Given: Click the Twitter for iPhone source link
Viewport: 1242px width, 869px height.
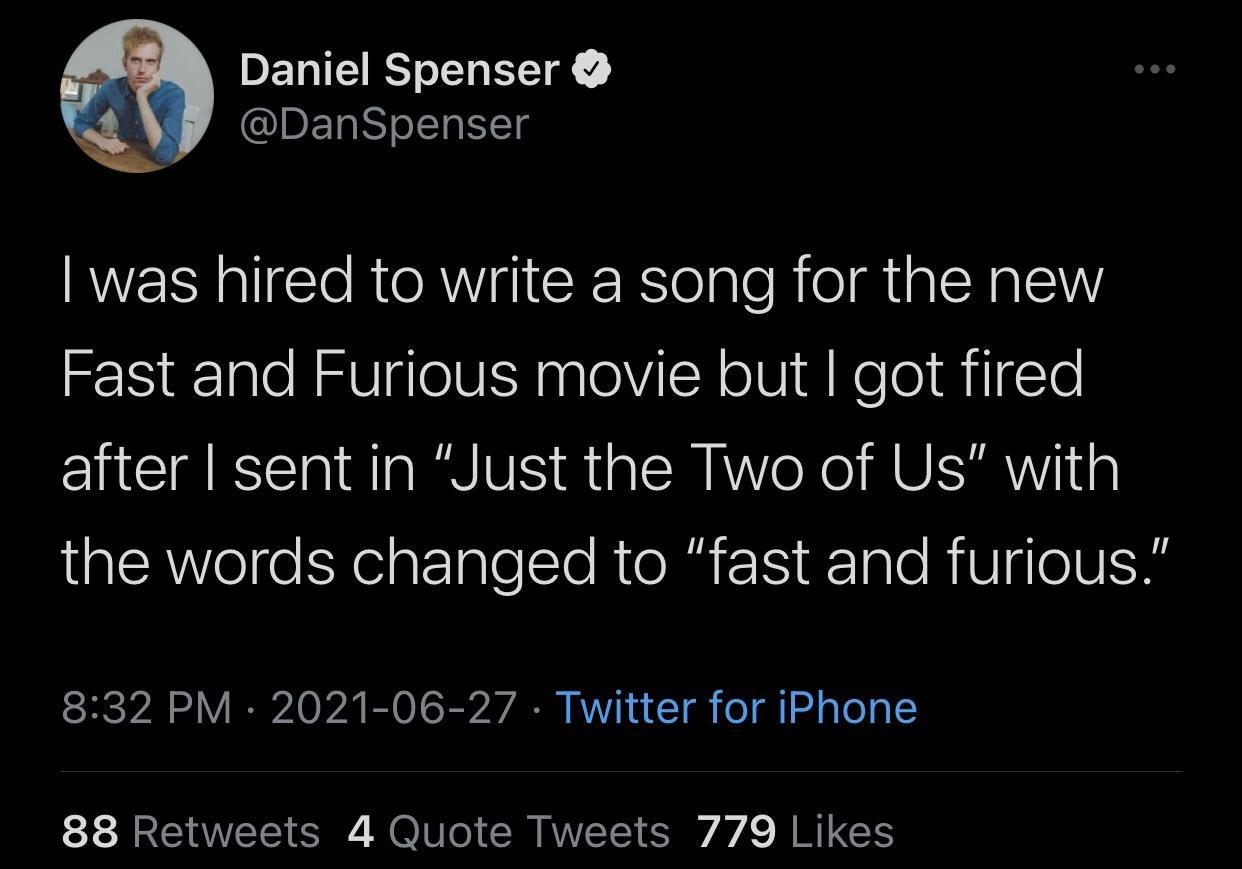Looking at the screenshot, I should [736, 708].
